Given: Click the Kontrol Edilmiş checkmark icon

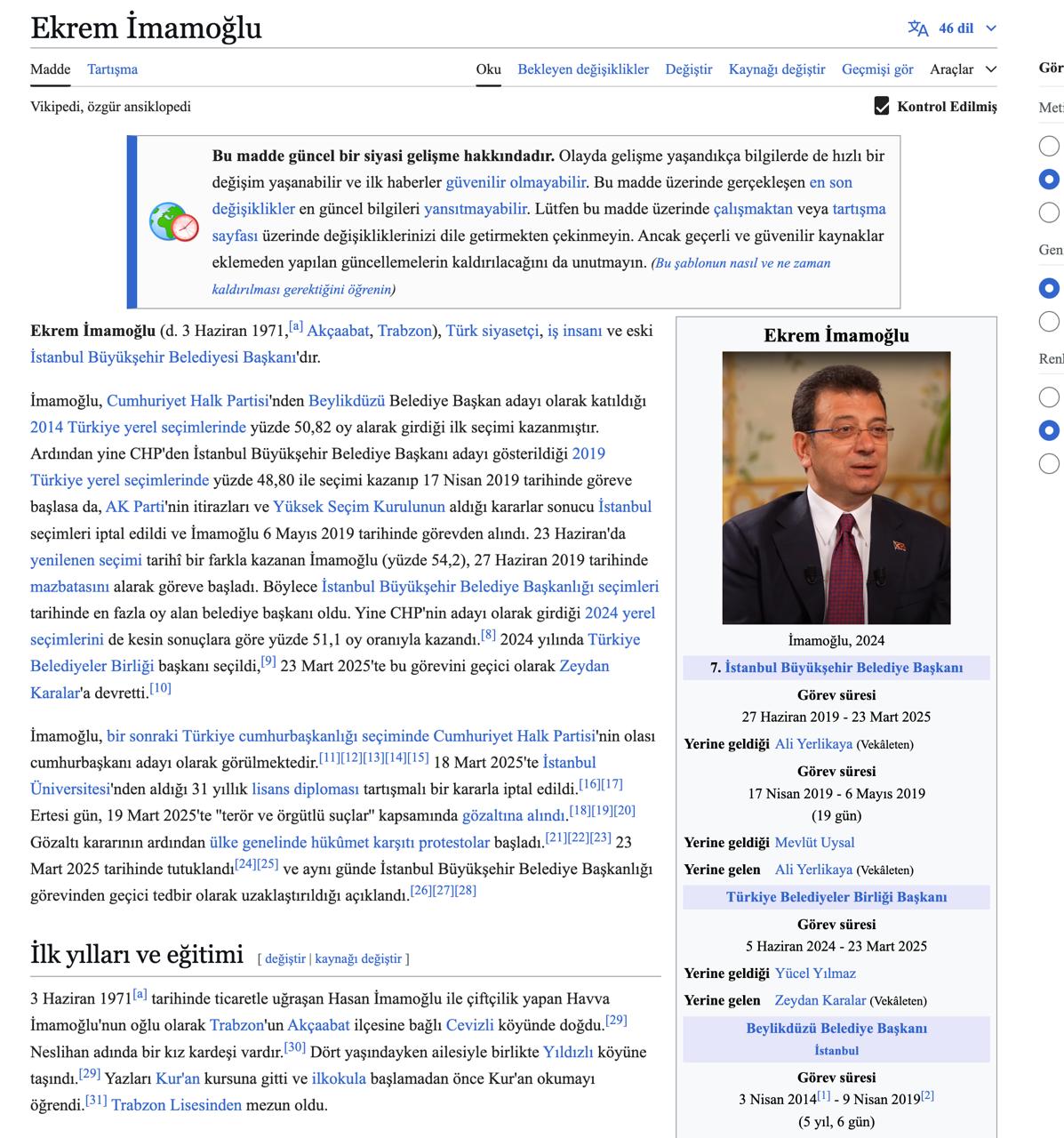Looking at the screenshot, I should tap(881, 107).
